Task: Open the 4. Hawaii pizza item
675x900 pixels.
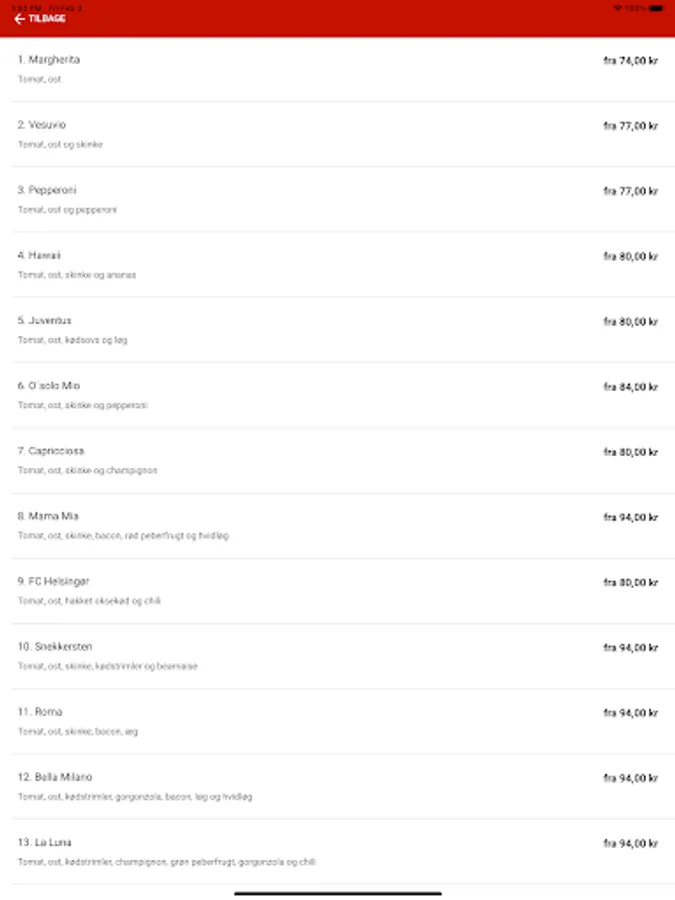Action: 338,265
